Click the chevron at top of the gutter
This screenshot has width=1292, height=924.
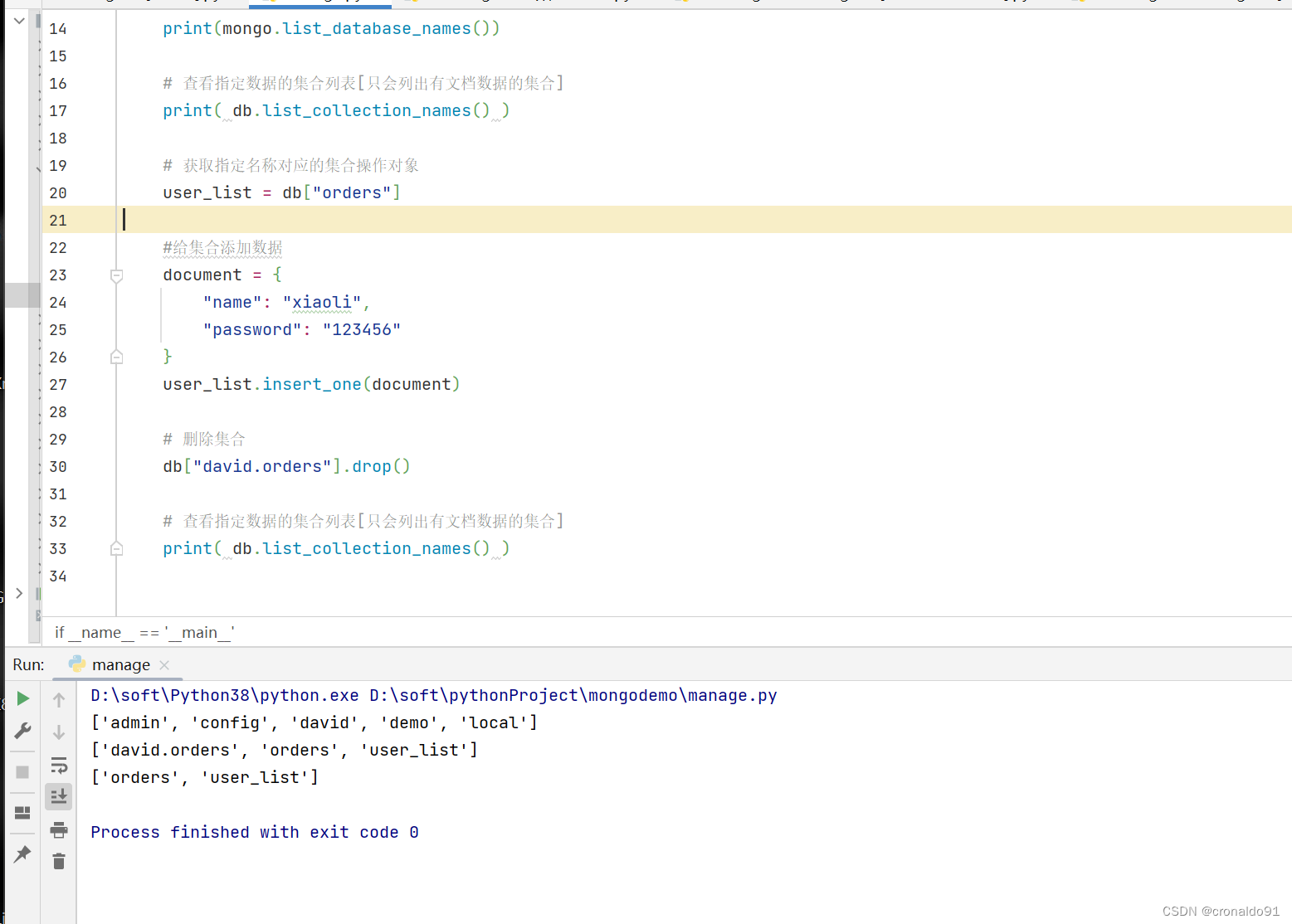point(18,20)
